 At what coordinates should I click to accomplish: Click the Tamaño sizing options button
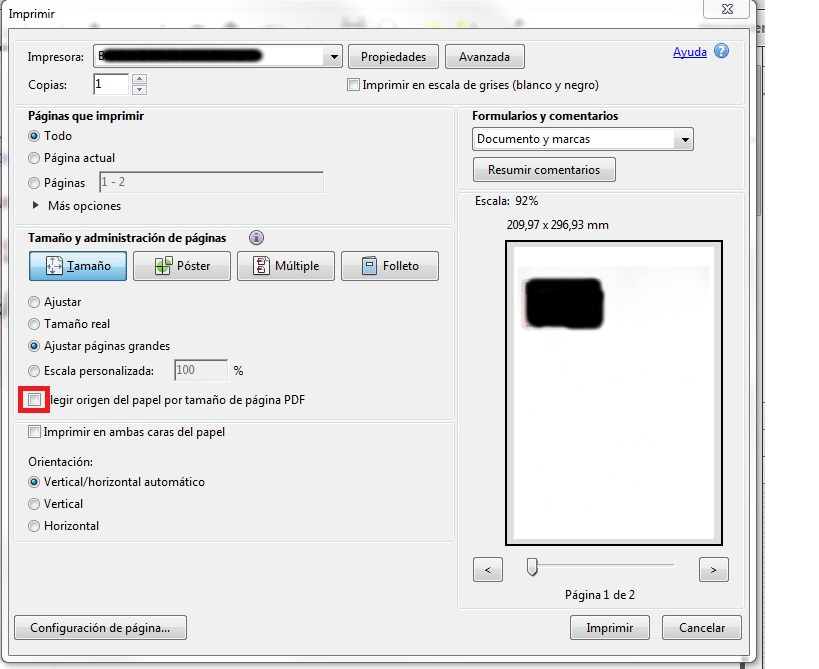[77, 266]
